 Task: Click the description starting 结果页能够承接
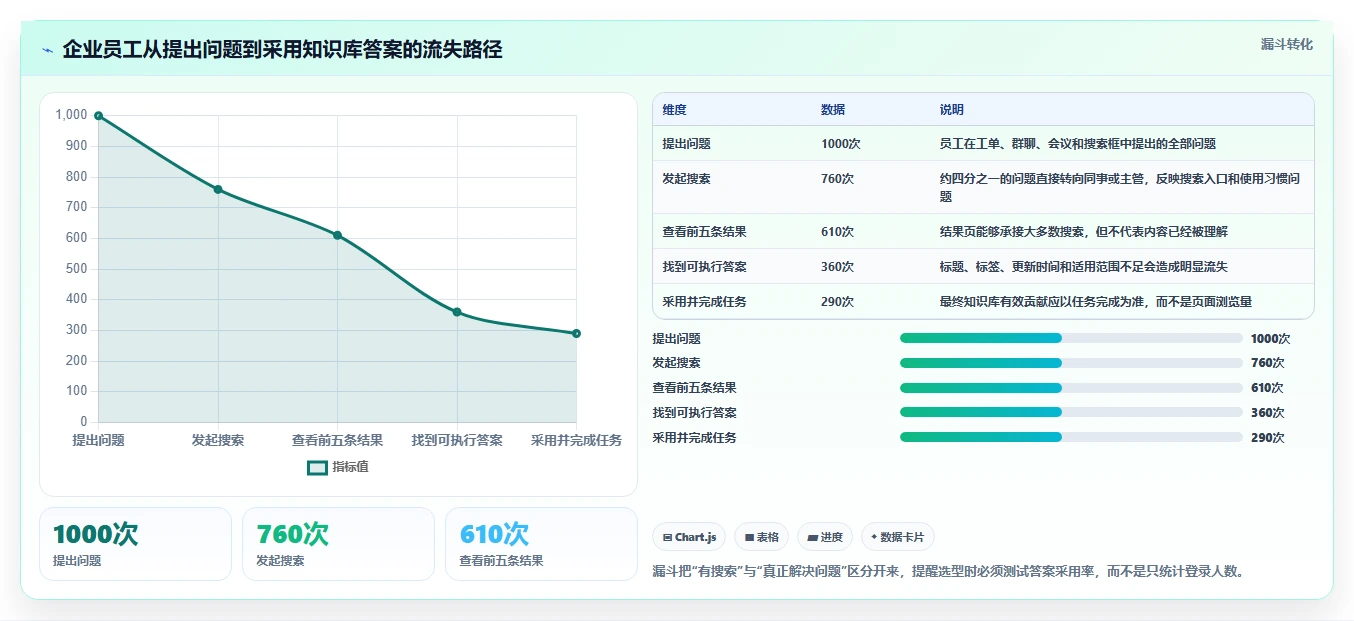coord(1084,232)
